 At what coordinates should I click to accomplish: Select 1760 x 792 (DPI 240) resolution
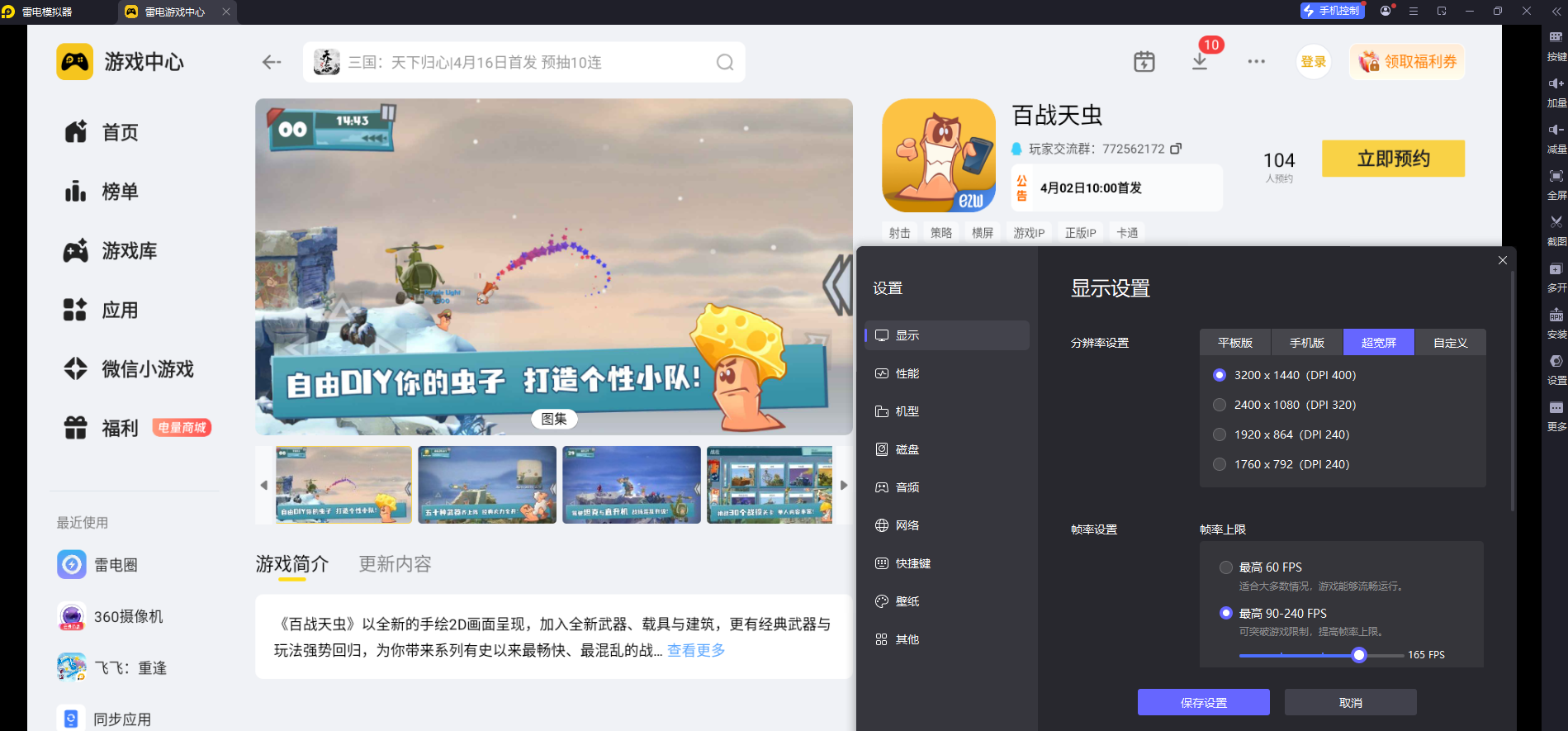click(x=1220, y=464)
